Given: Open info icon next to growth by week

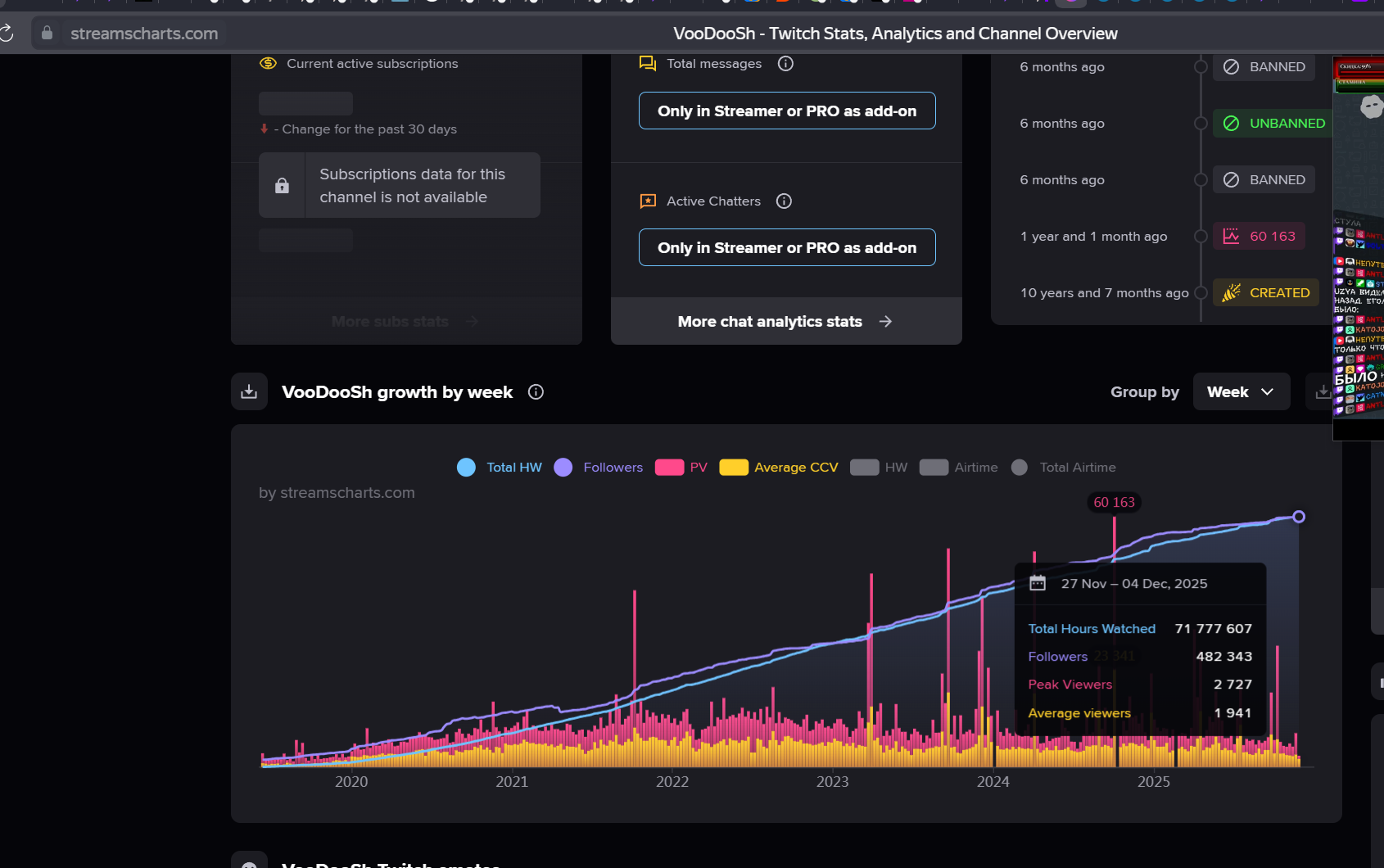Looking at the screenshot, I should (536, 392).
